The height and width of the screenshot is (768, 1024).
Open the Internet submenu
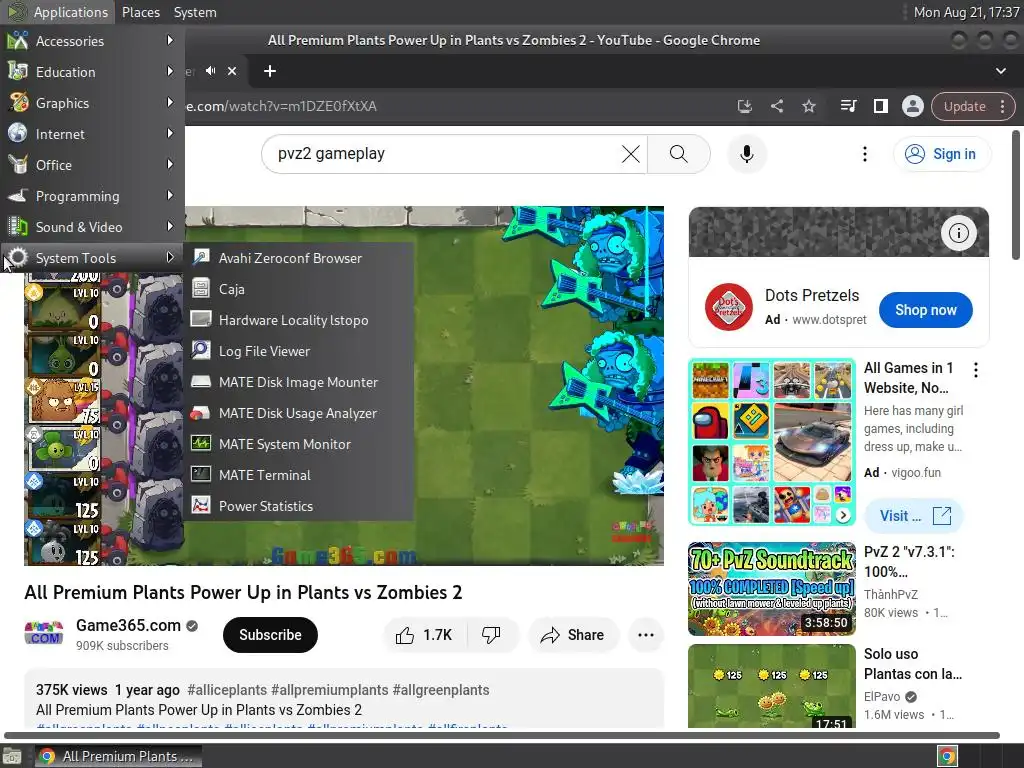point(92,134)
